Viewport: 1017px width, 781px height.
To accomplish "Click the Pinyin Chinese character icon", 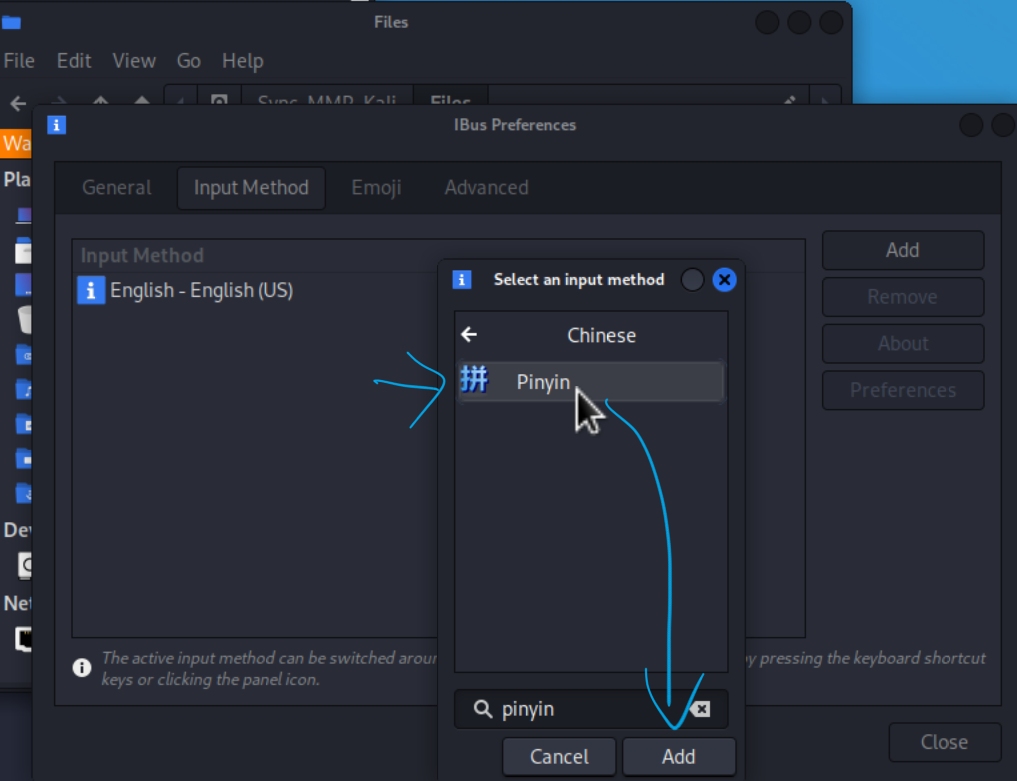I will point(473,379).
